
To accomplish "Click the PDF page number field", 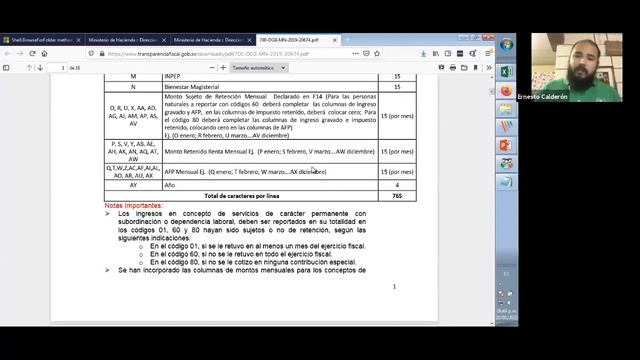I will (x=58, y=68).
